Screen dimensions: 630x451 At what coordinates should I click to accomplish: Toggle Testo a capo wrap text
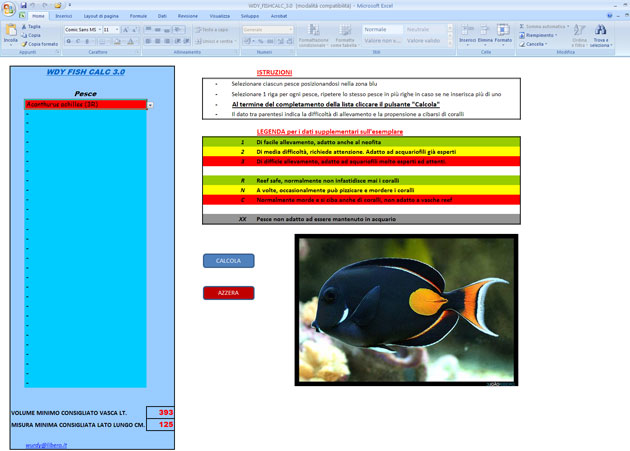212,29
